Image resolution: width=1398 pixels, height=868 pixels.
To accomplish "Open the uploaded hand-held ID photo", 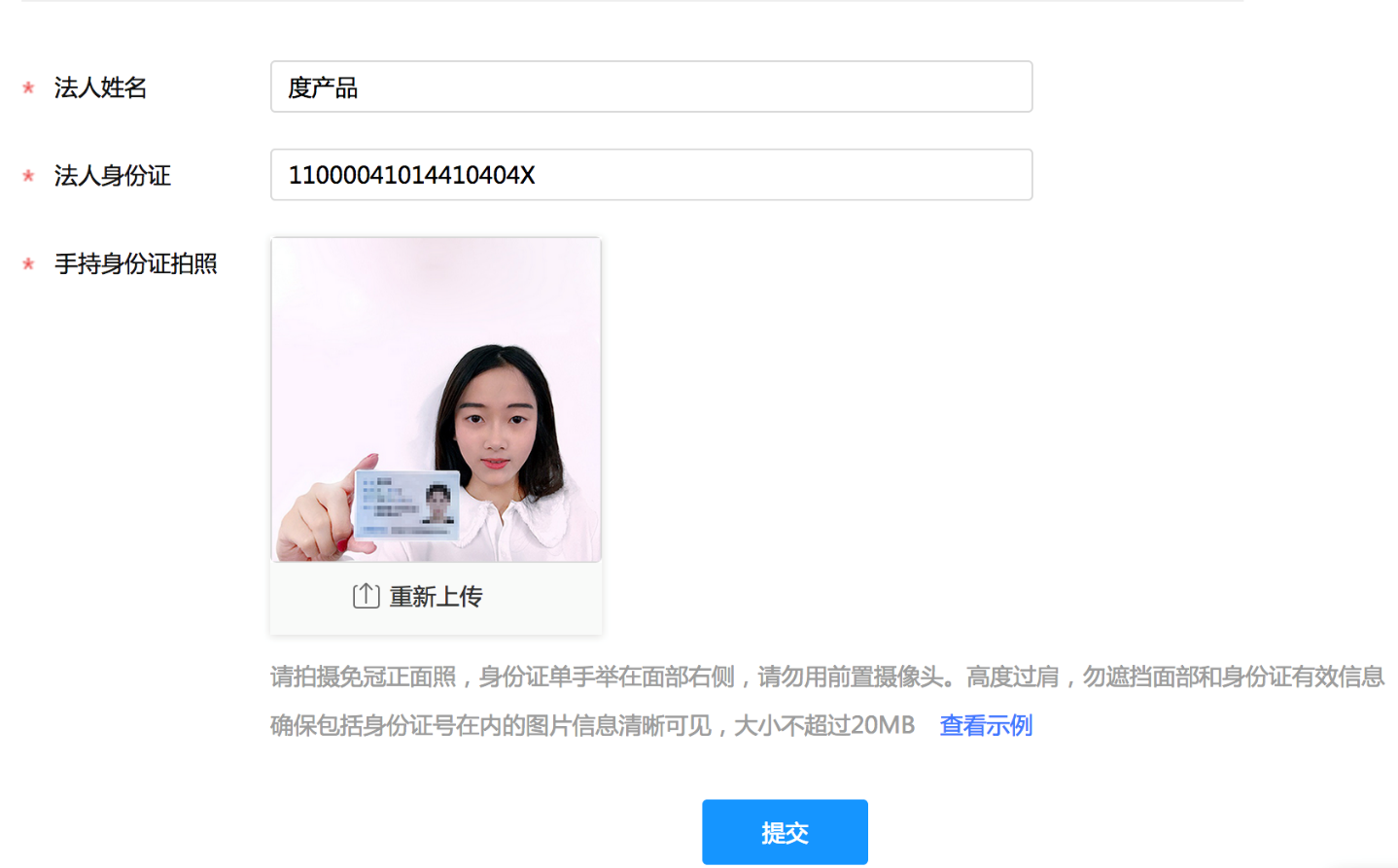I will [436, 399].
